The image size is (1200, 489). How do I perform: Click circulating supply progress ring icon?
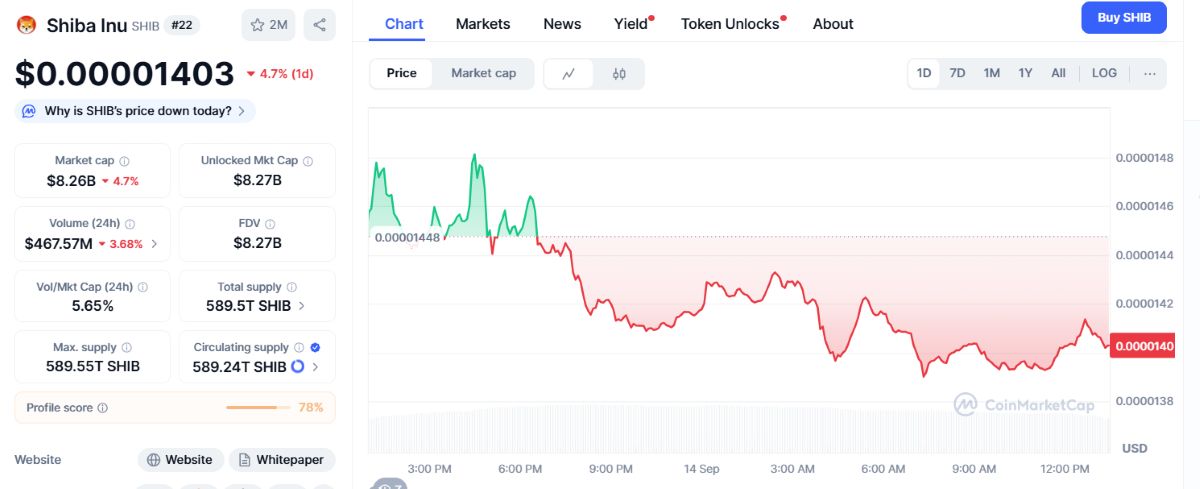coord(297,367)
